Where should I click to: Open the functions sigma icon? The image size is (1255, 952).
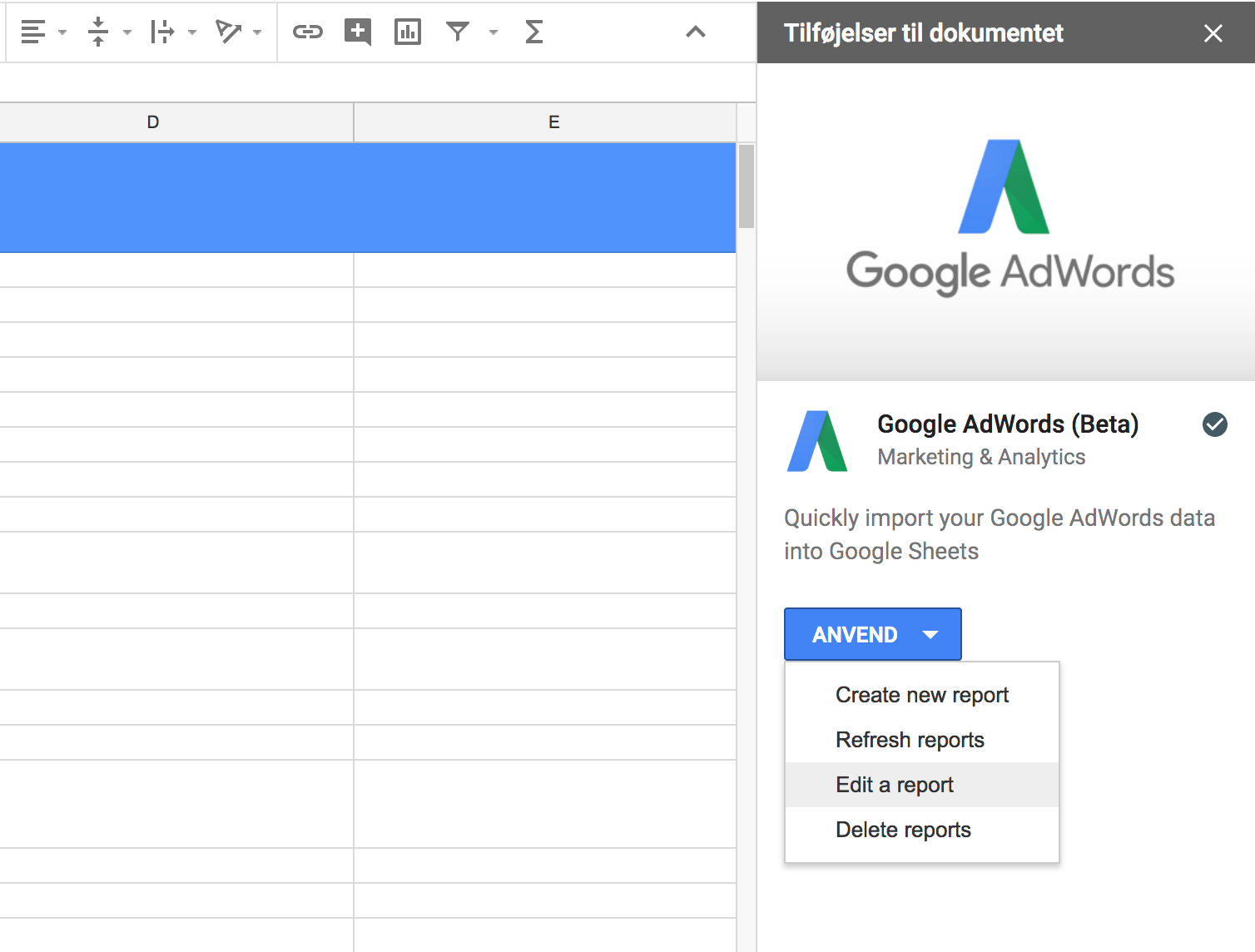click(x=534, y=32)
